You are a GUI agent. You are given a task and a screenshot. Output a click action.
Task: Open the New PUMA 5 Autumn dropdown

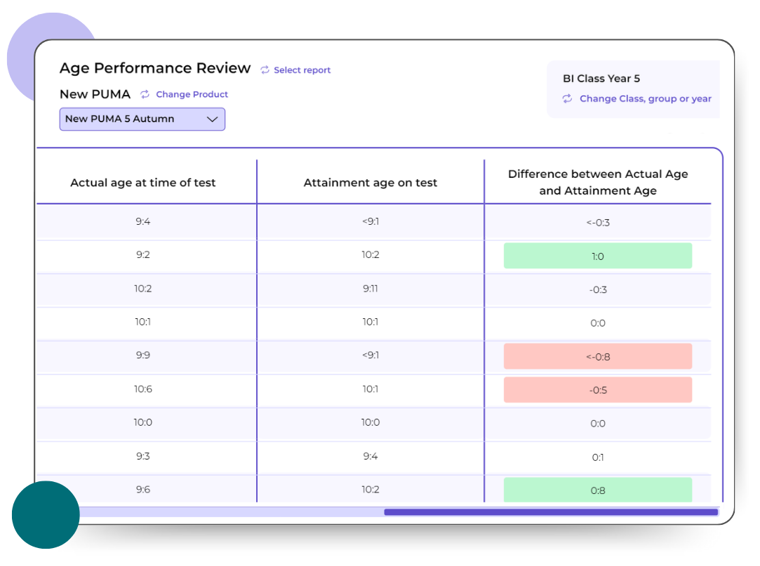tap(142, 119)
